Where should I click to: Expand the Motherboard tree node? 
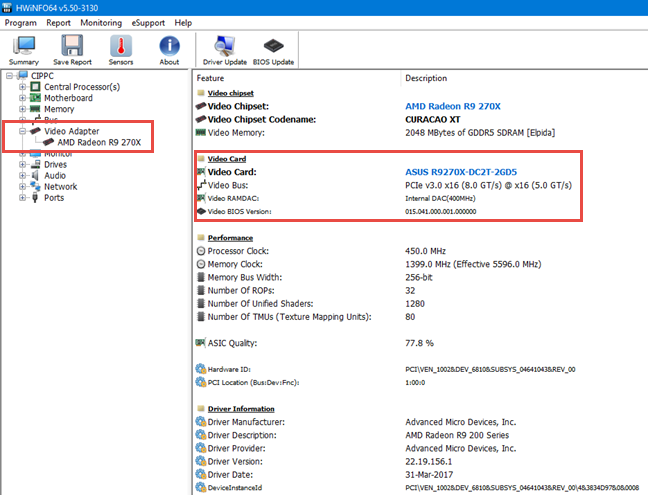point(22,98)
